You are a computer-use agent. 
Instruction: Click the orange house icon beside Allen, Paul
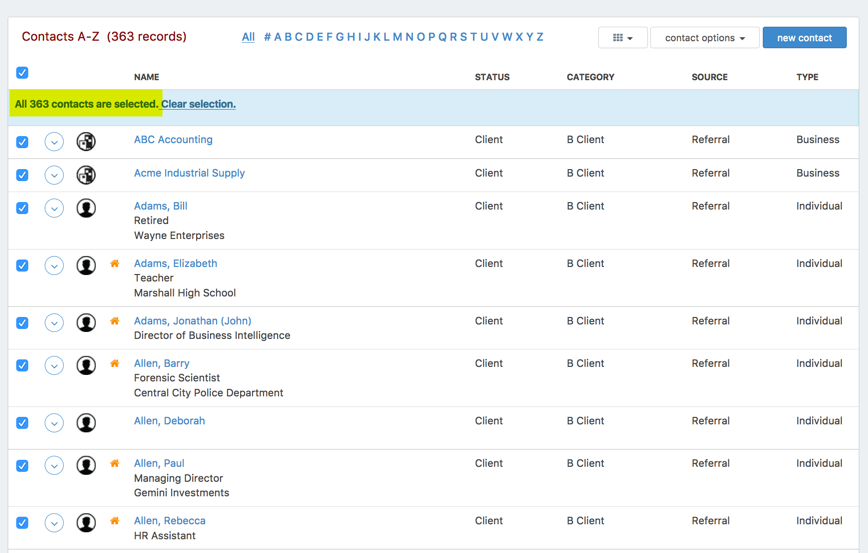(x=115, y=463)
